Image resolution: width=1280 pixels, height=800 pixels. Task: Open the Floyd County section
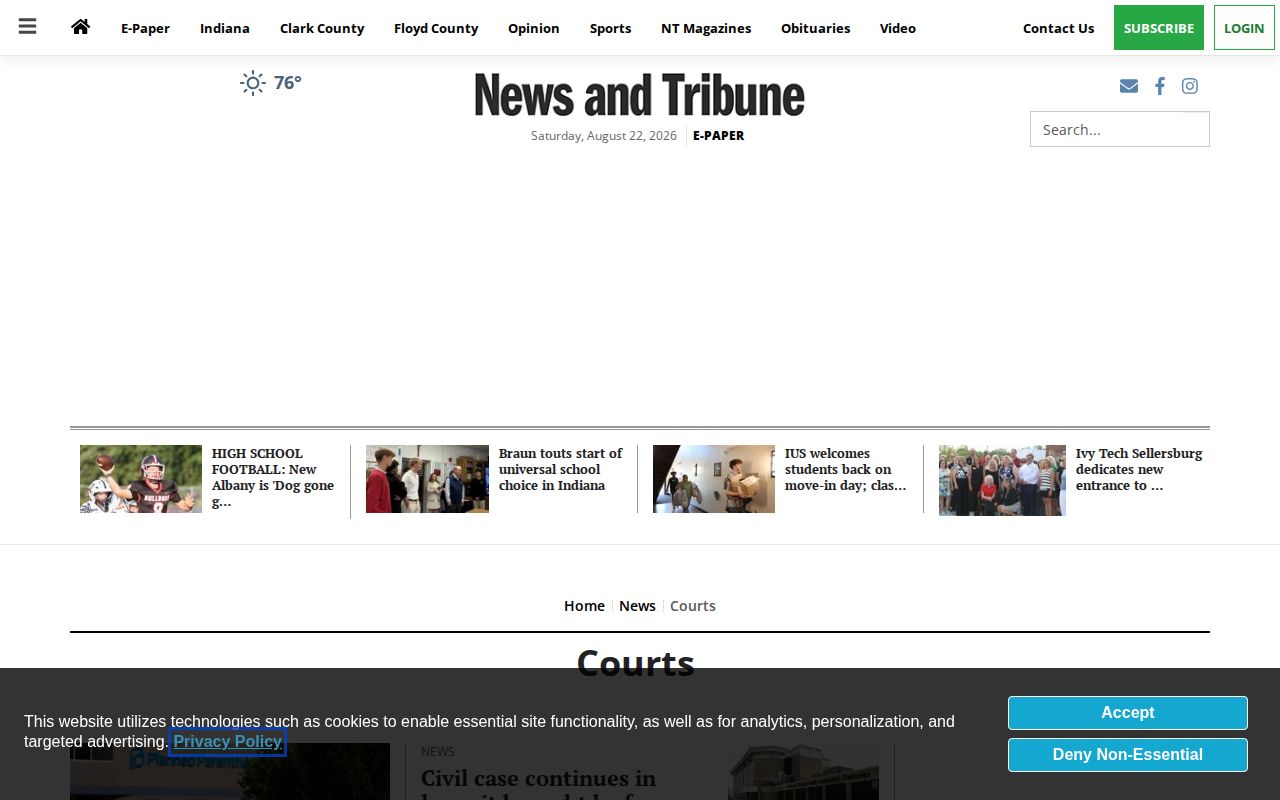point(436,28)
